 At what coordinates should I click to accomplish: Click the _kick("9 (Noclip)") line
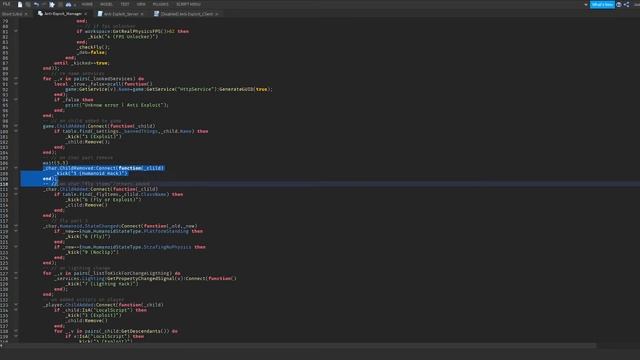pyautogui.click(x=92, y=252)
